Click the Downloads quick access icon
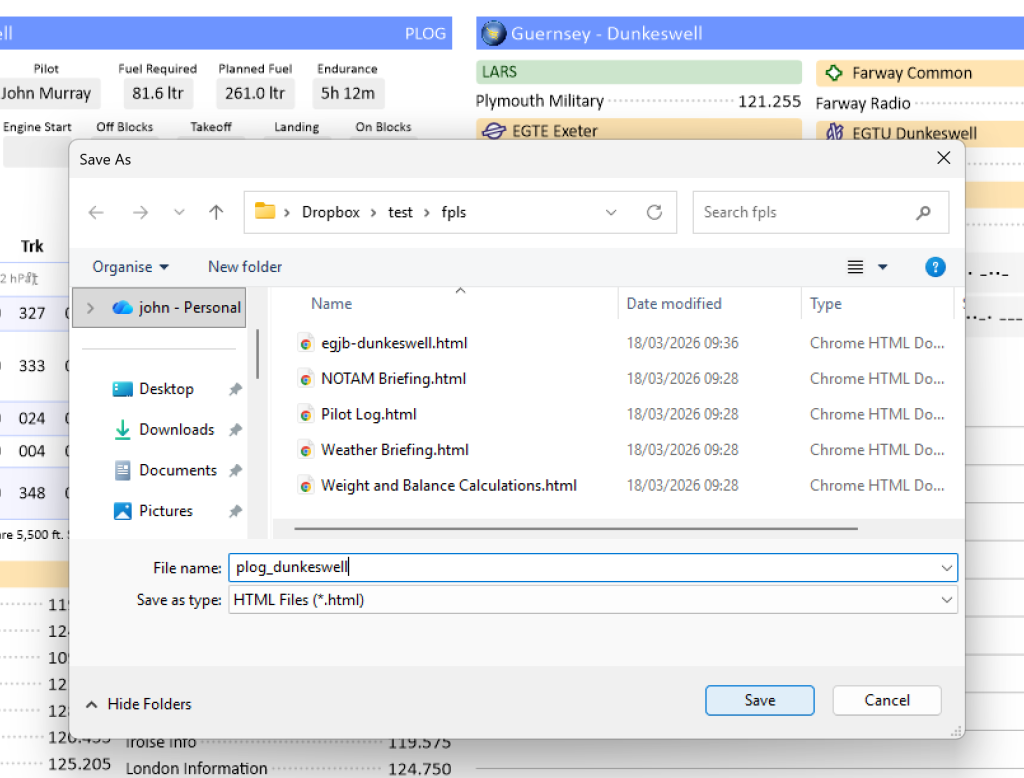 [x=123, y=430]
